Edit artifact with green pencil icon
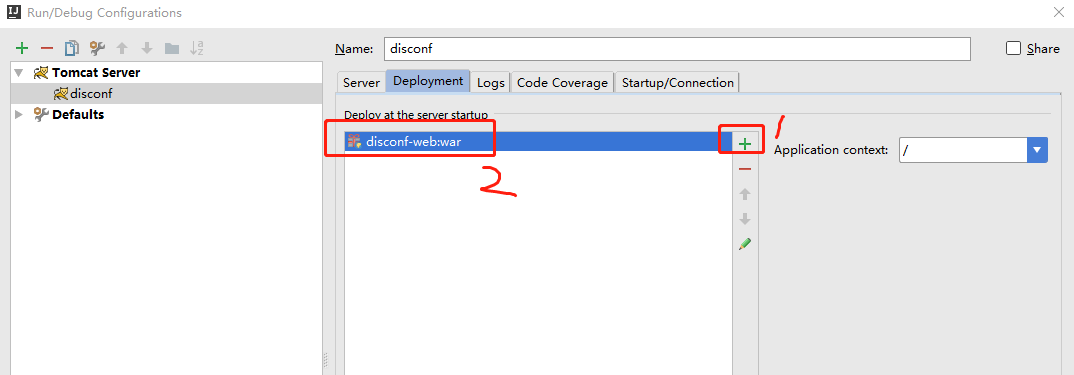The width and height of the screenshot is (1074, 375). pyautogui.click(x=745, y=243)
